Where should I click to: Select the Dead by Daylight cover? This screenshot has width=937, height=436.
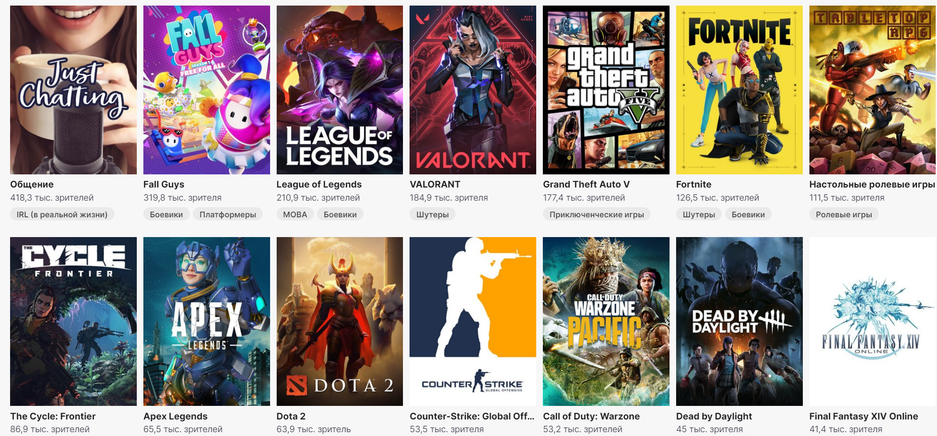pos(739,321)
